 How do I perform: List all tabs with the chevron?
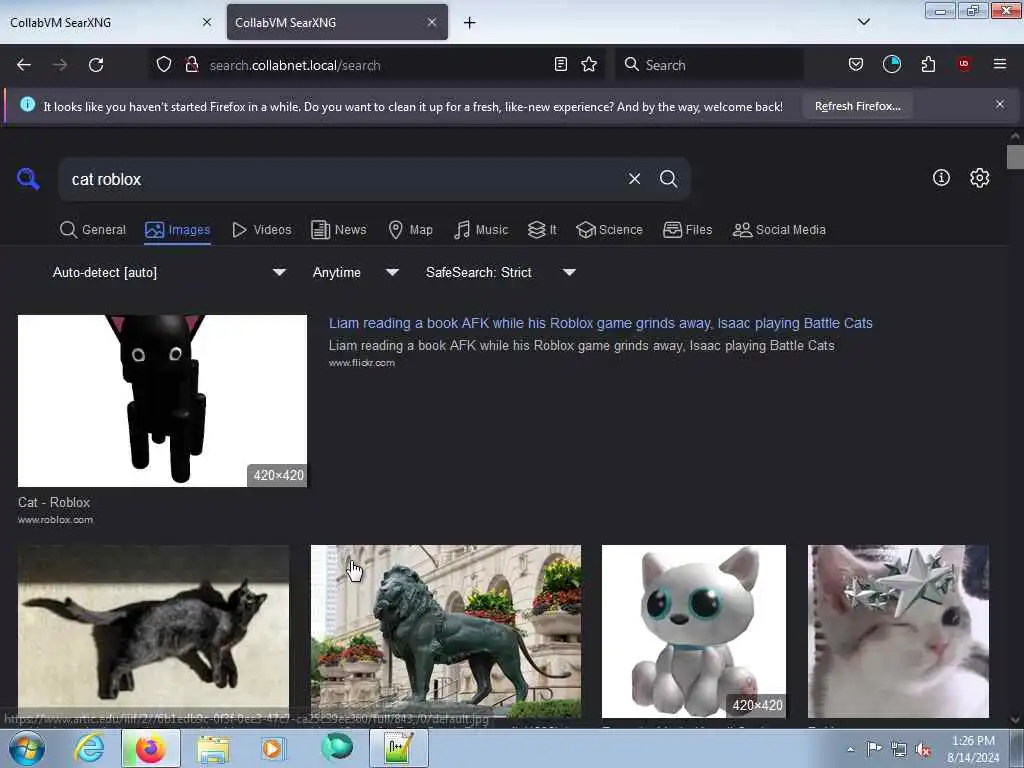click(864, 22)
